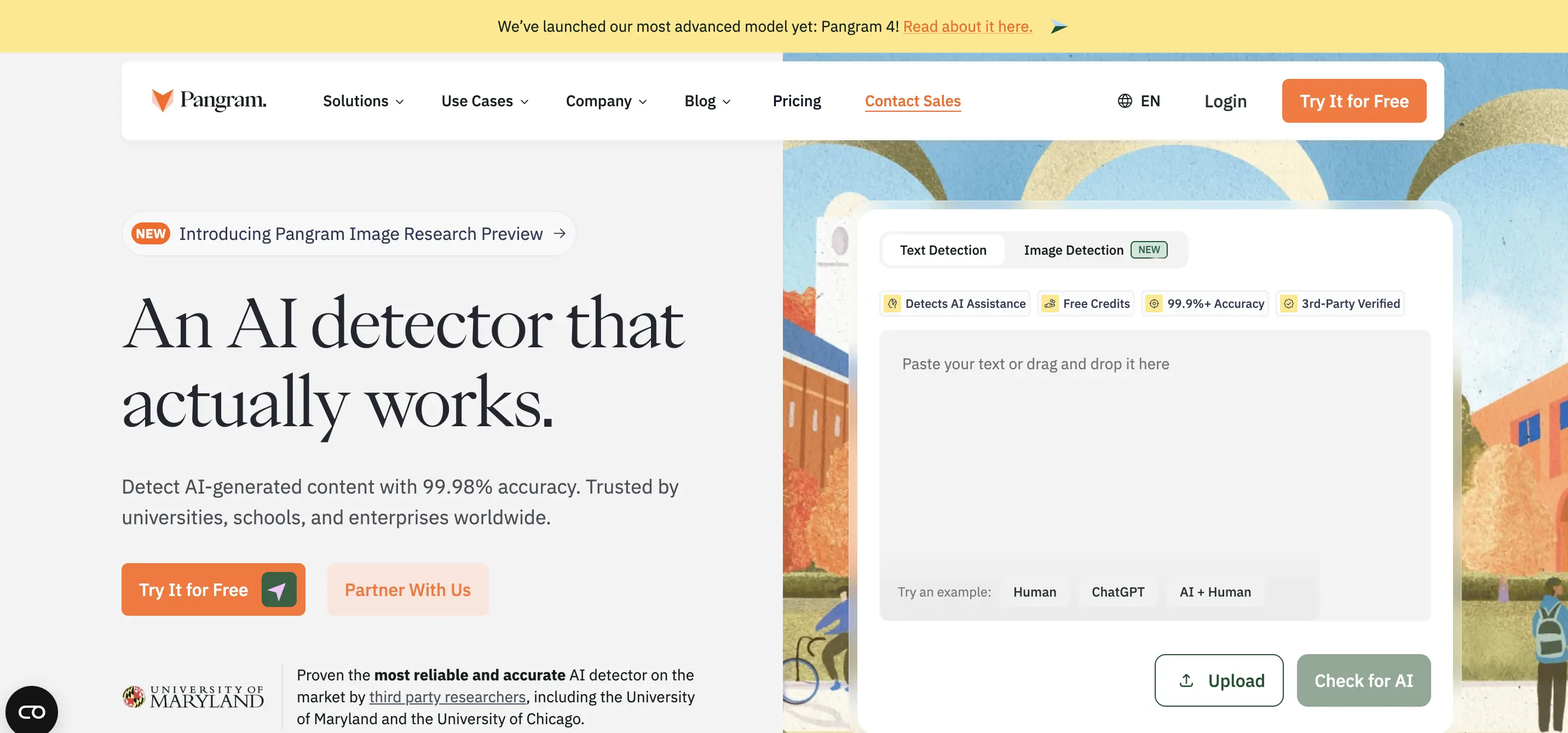The image size is (1568, 733).
Task: Load the AI + Human example
Action: coord(1215,592)
